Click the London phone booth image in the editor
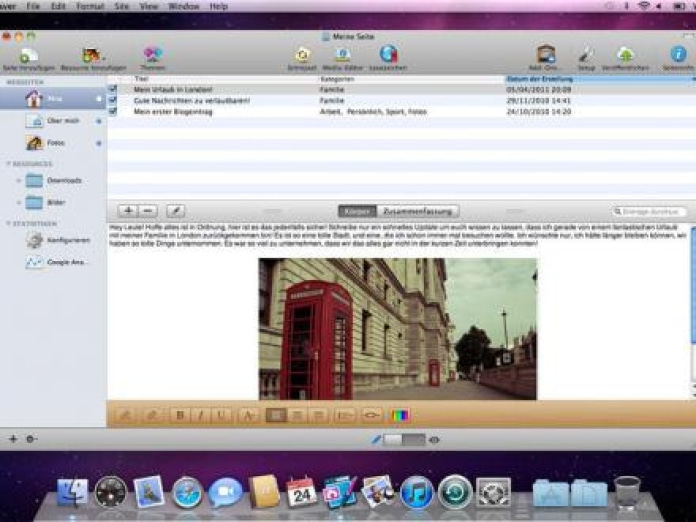The height and width of the screenshot is (522, 696). click(x=398, y=329)
